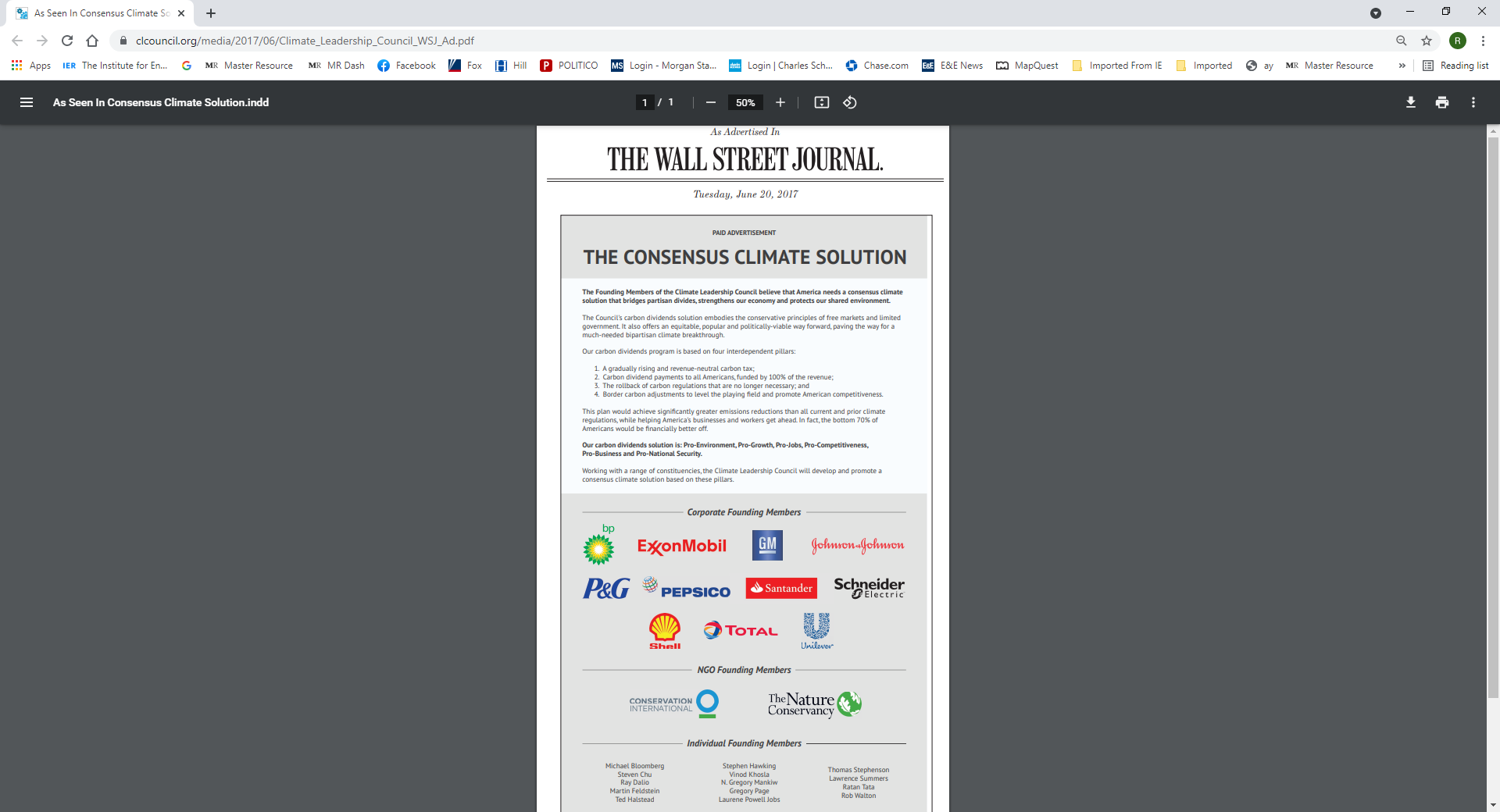This screenshot has width=1500, height=812.
Task: Rotate the PDF counterclockwise
Action: (850, 102)
